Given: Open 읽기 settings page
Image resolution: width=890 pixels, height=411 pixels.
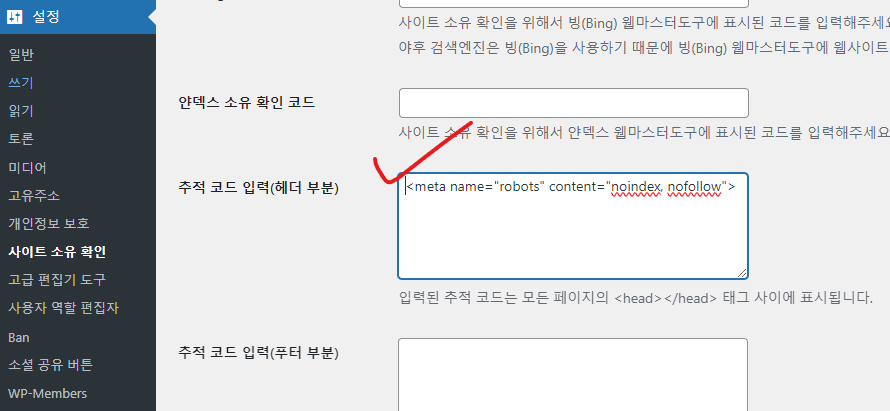Looking at the screenshot, I should click(x=21, y=111).
